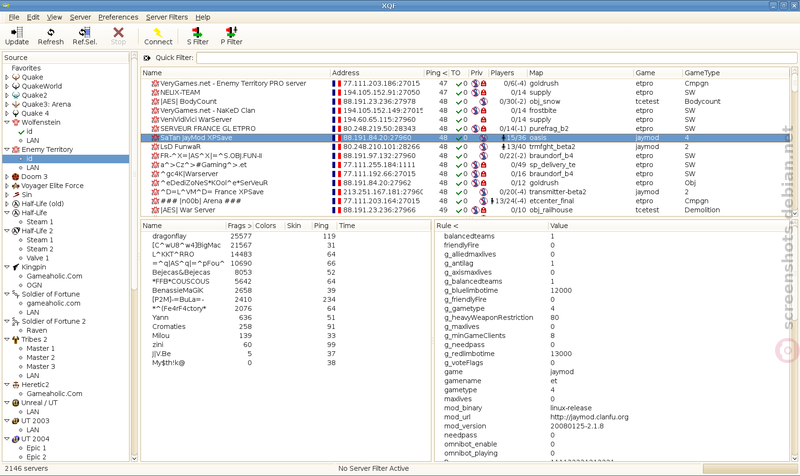Select Half-Life (old) source icon

tap(16, 204)
